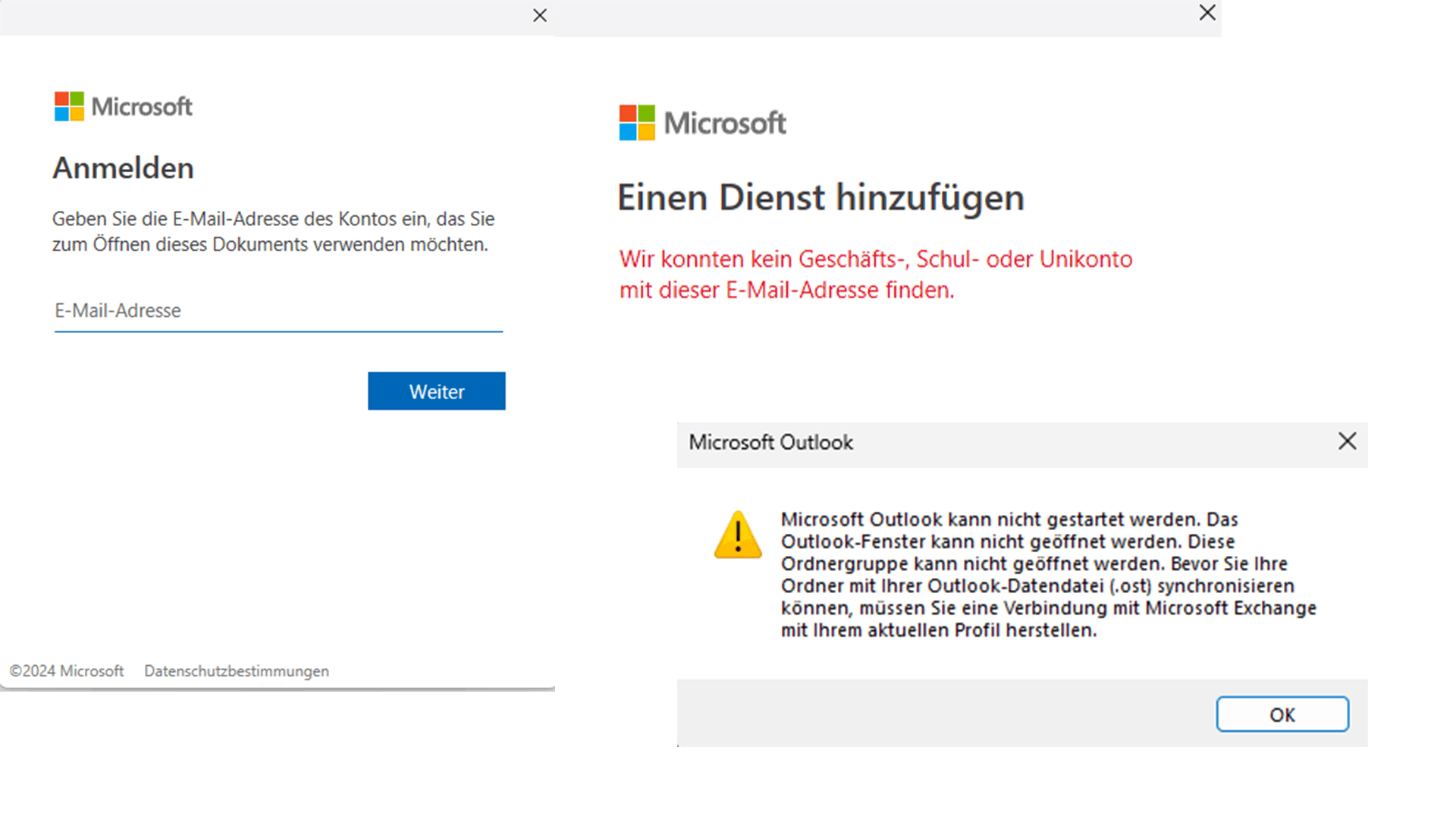Click the yellow warning triangle icon
1456x819 pixels.
pos(737,535)
